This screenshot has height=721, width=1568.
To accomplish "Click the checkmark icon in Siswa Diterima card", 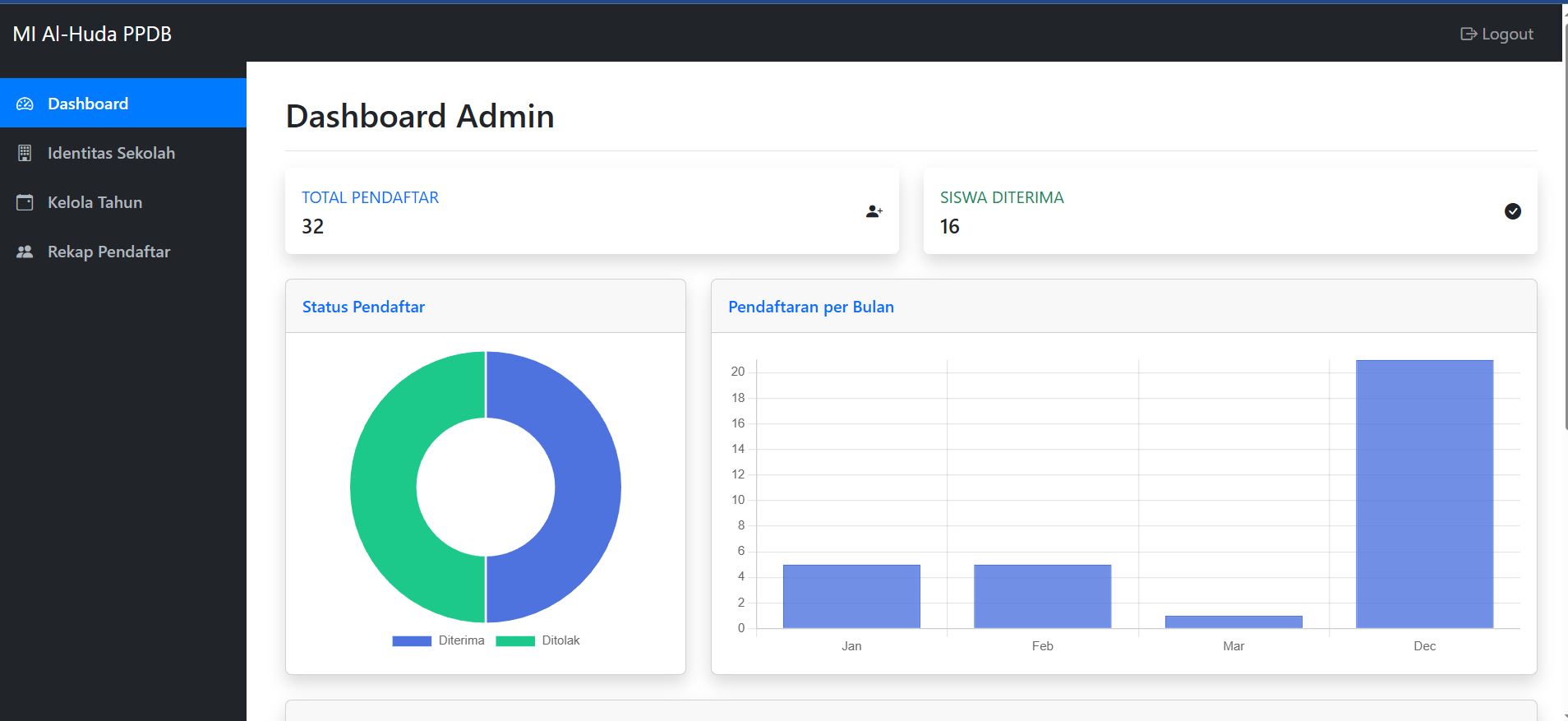I will point(1512,211).
